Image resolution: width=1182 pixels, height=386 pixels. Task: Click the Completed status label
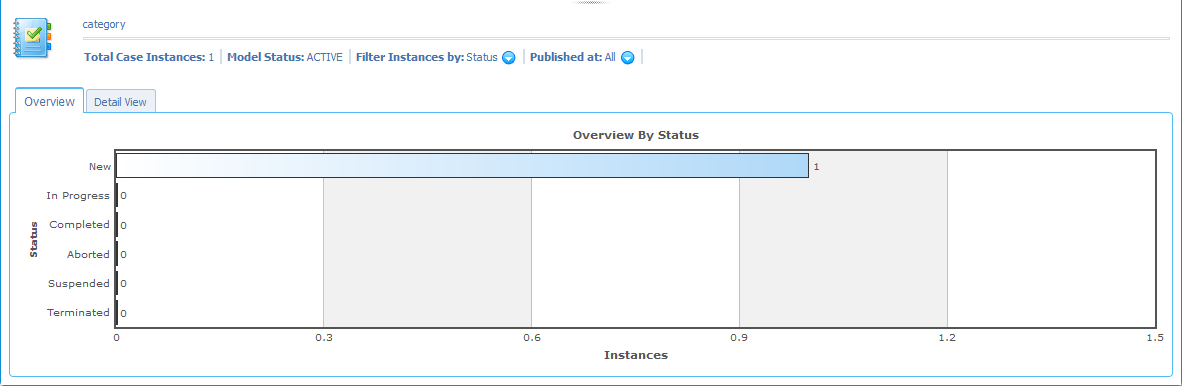pyautogui.click(x=79, y=225)
